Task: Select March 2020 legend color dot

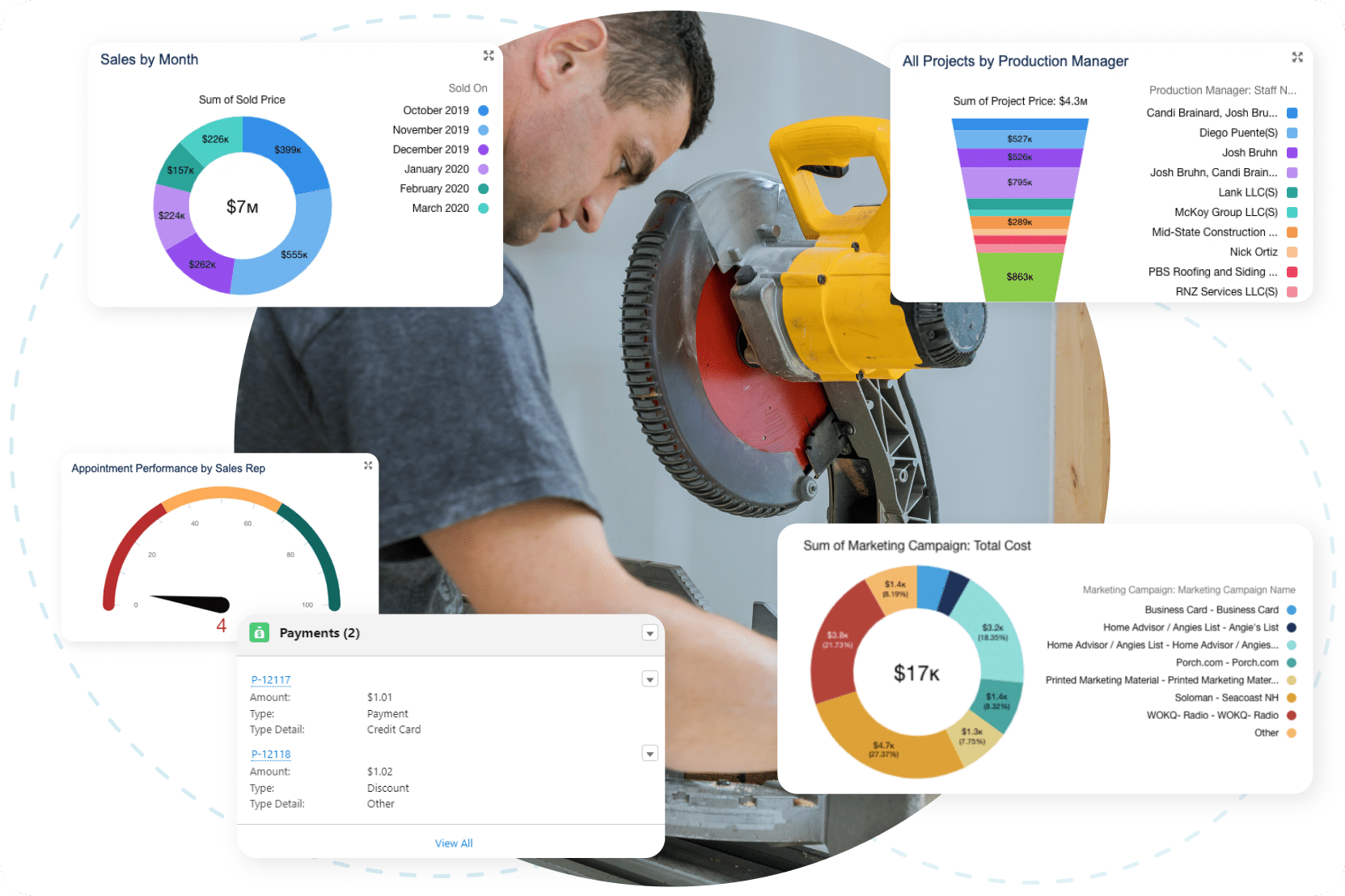Action: click(484, 209)
